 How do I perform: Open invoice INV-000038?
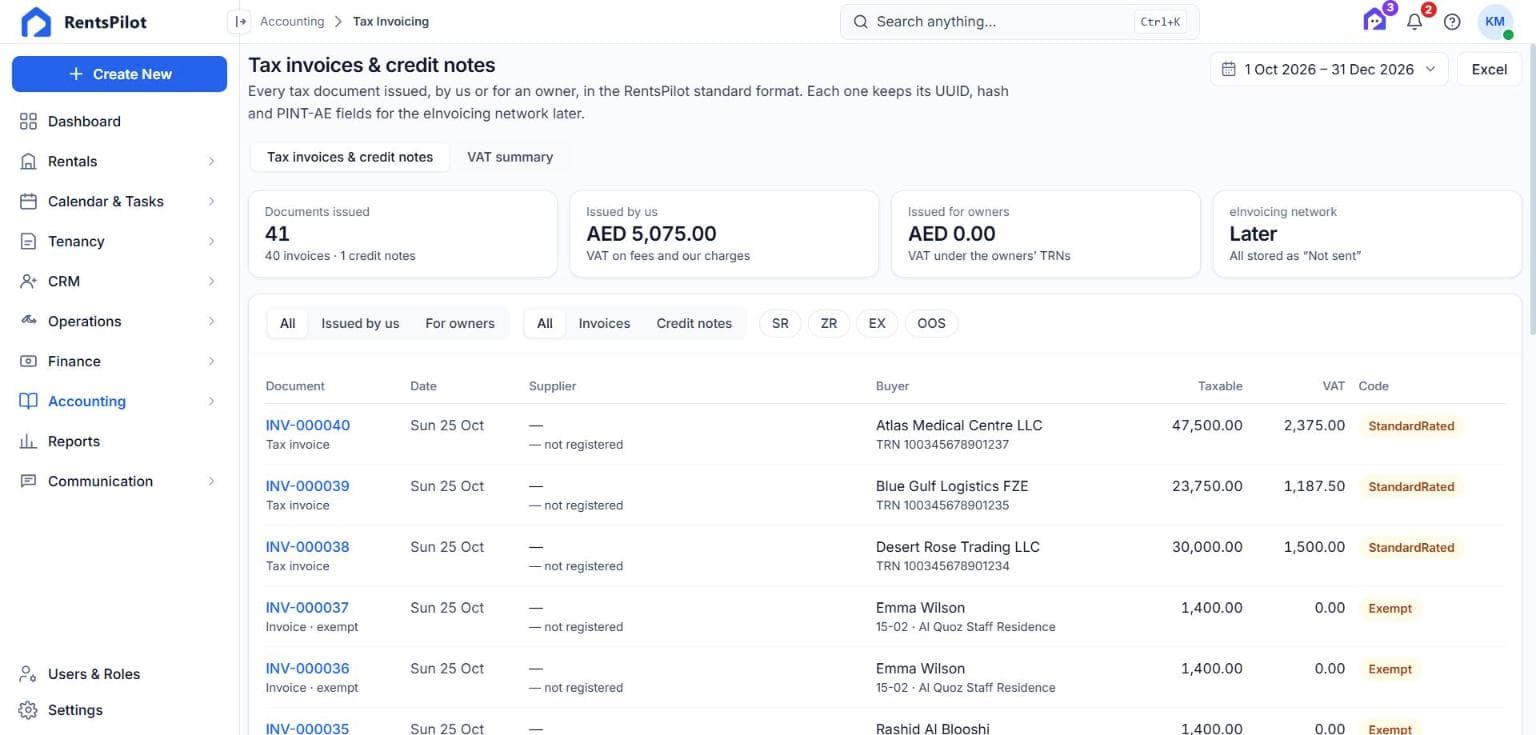pos(308,547)
